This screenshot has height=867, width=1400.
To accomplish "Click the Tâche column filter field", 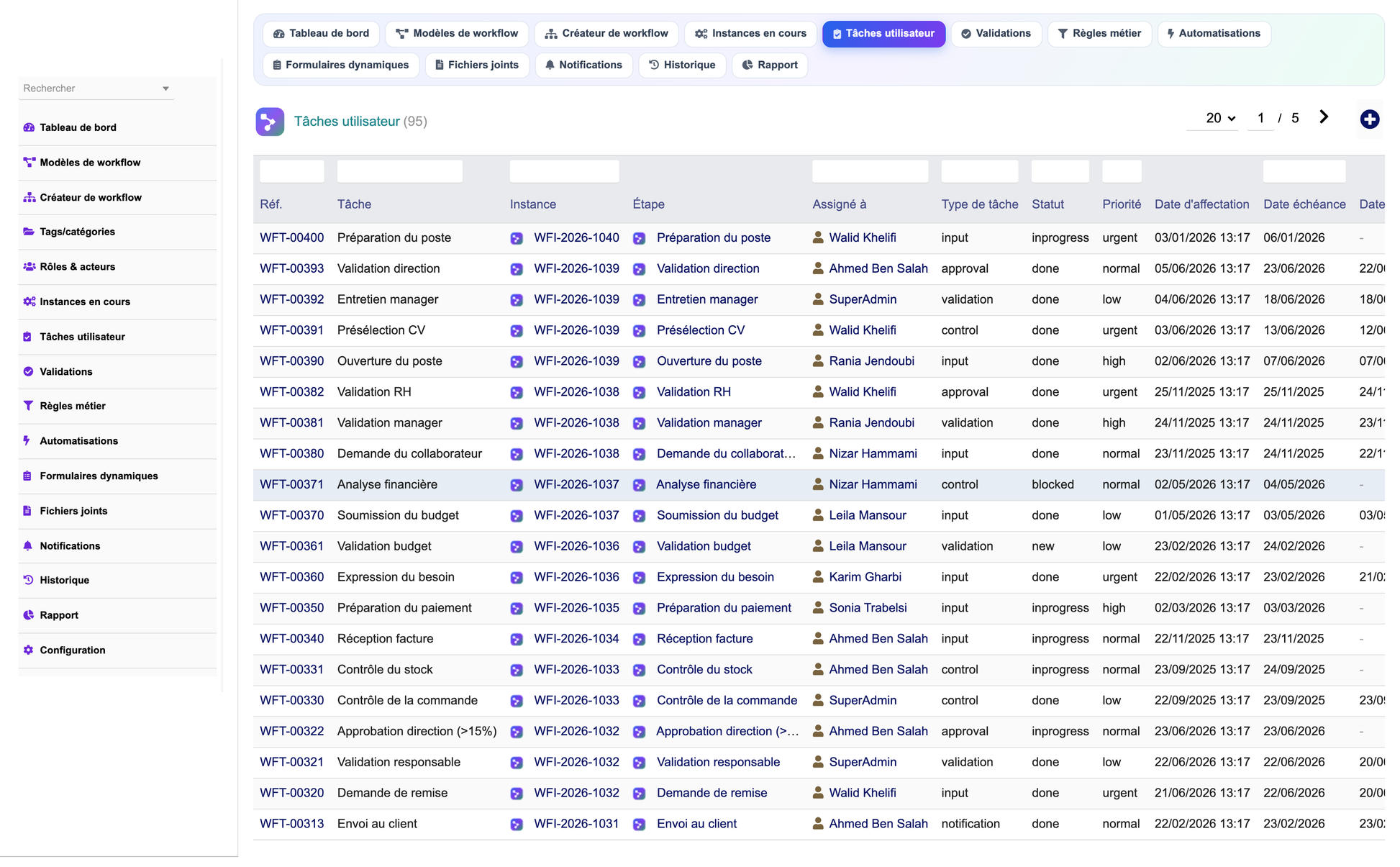I will pos(399,171).
